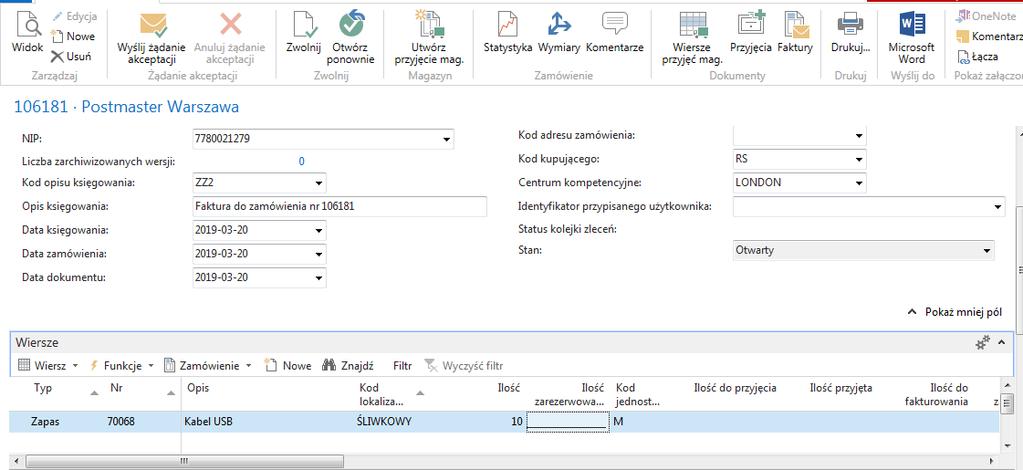Open Data zamówienia date dropdown
Viewport: 1023px width, 470px height.
coord(319,254)
